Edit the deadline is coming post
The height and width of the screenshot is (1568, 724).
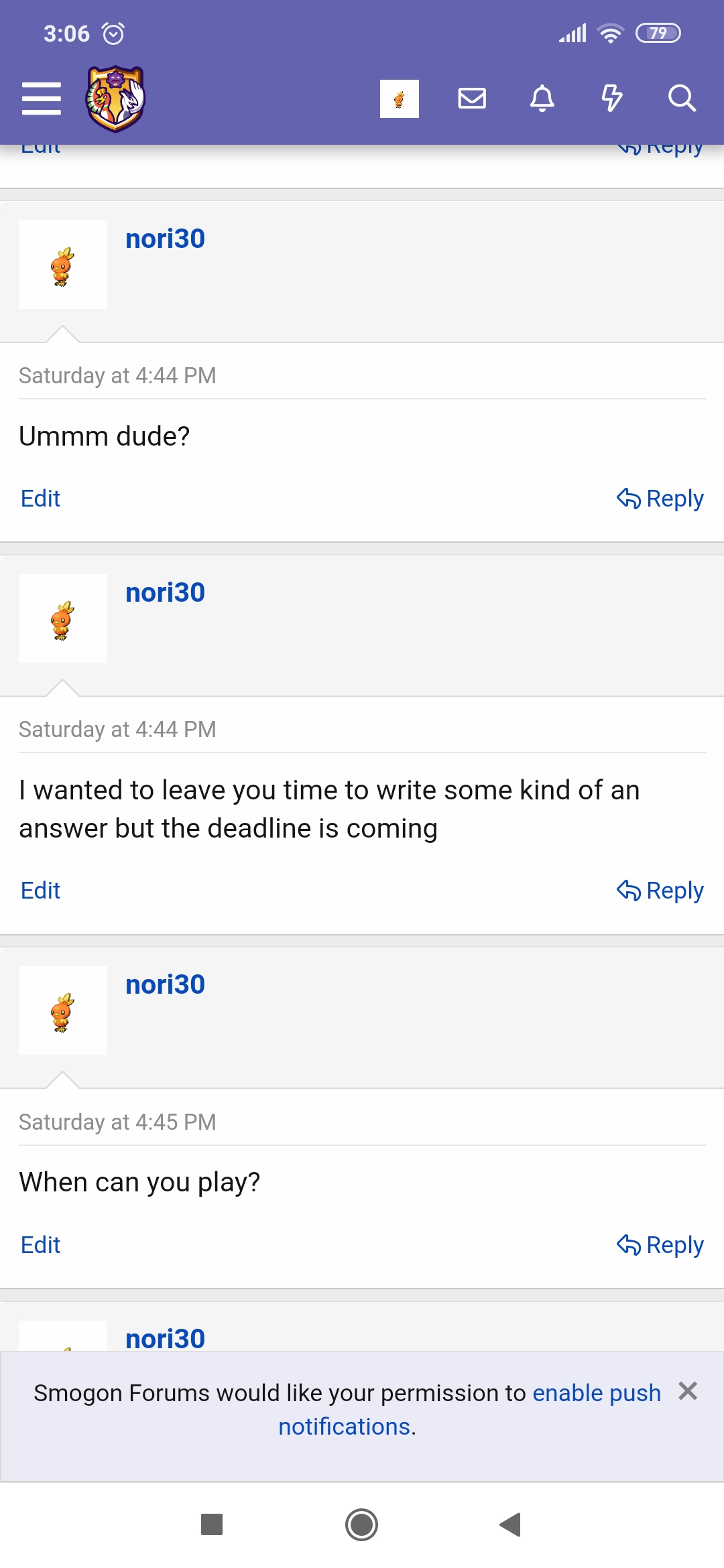(40, 891)
